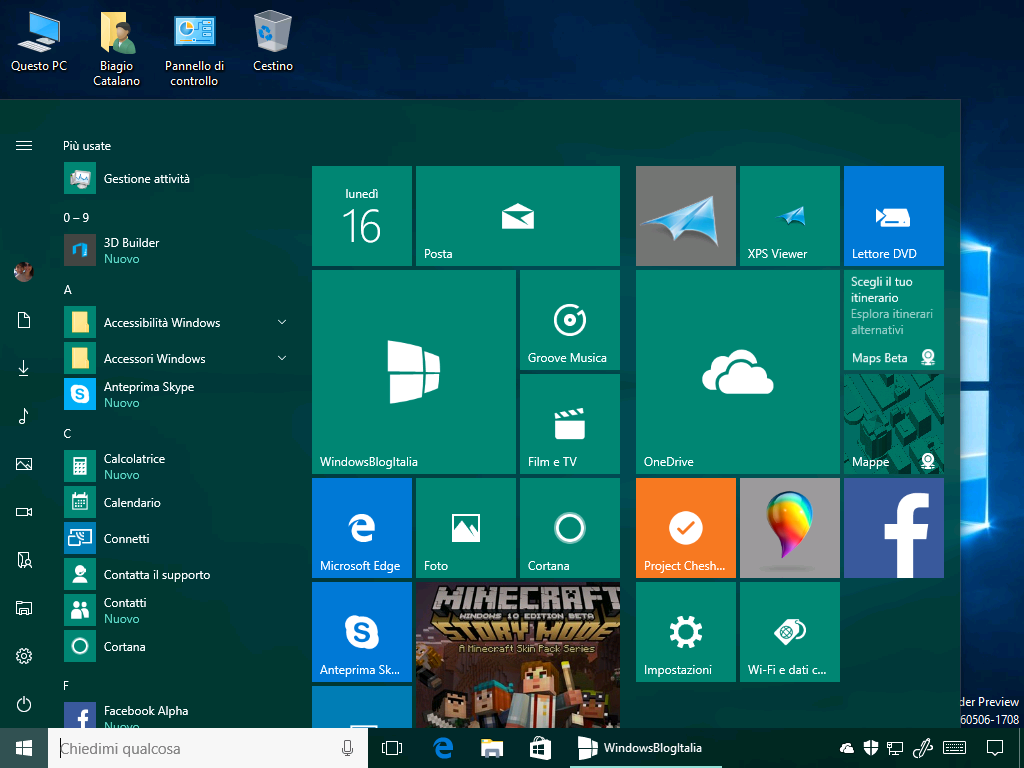The image size is (1024, 768).
Task: Open the Maps Beta tile
Action: [x=893, y=320]
